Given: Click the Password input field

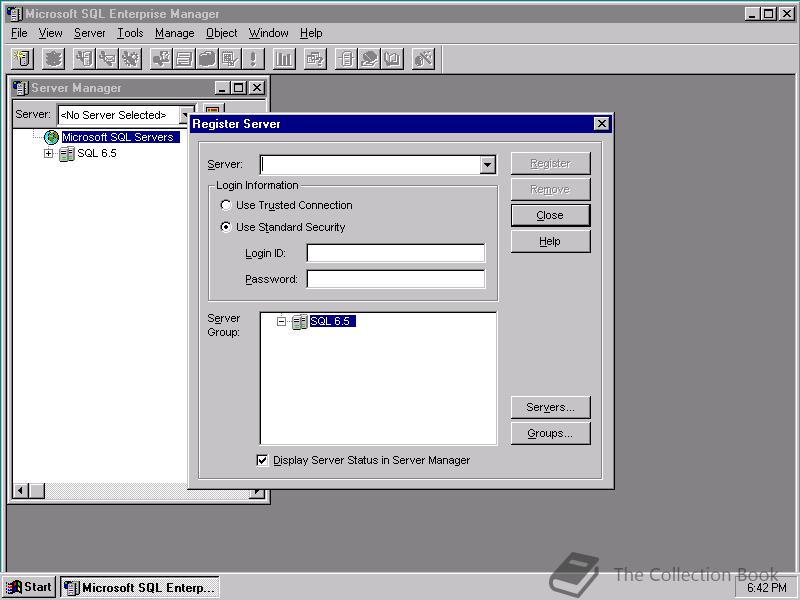Looking at the screenshot, I should [396, 279].
